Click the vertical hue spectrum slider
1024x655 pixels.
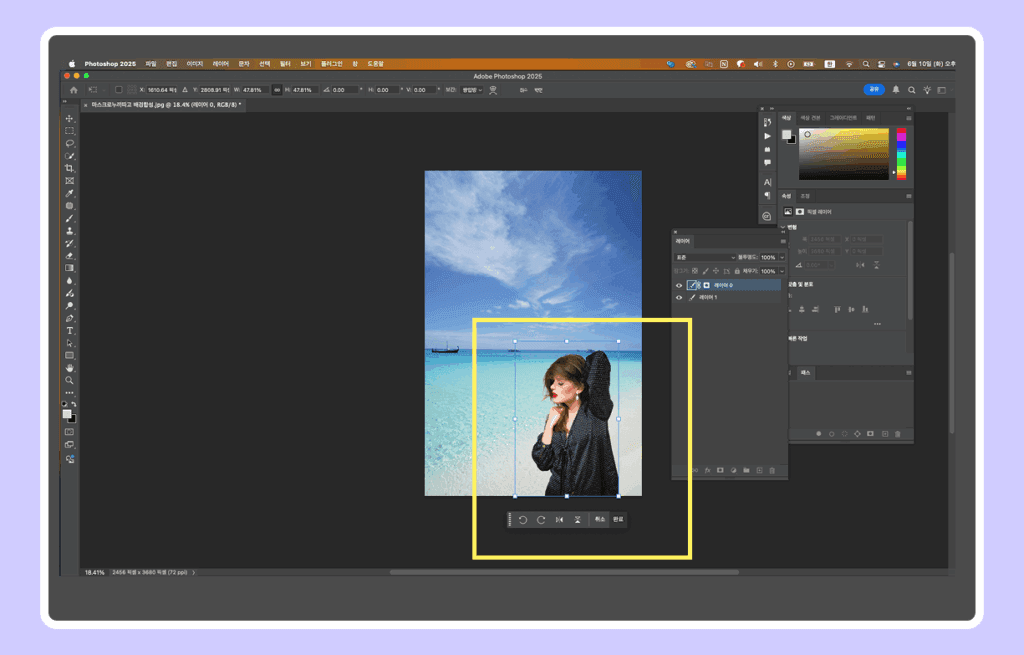pyautogui.click(x=901, y=153)
